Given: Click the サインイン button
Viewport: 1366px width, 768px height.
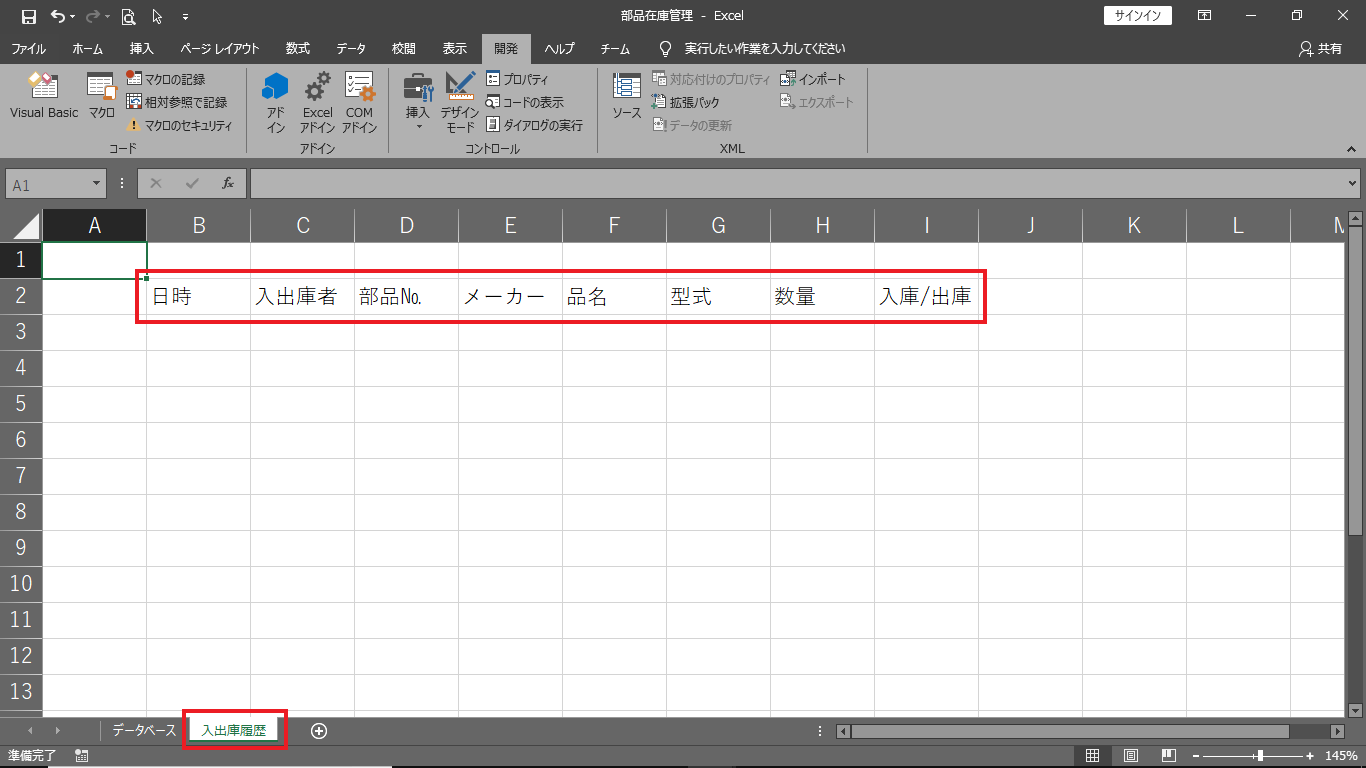Looking at the screenshot, I should 1138,16.
